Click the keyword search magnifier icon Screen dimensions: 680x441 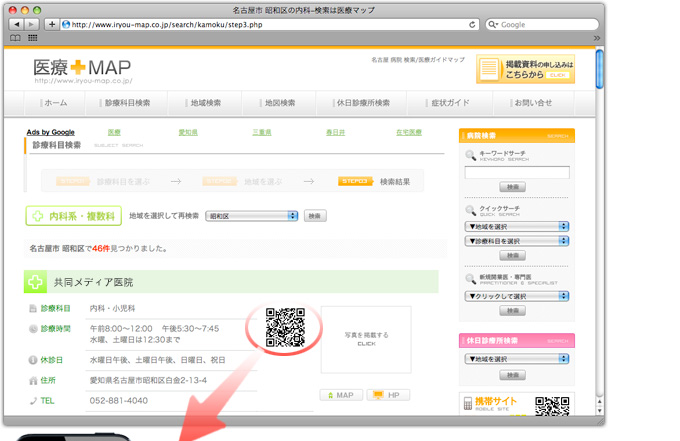click(470, 155)
